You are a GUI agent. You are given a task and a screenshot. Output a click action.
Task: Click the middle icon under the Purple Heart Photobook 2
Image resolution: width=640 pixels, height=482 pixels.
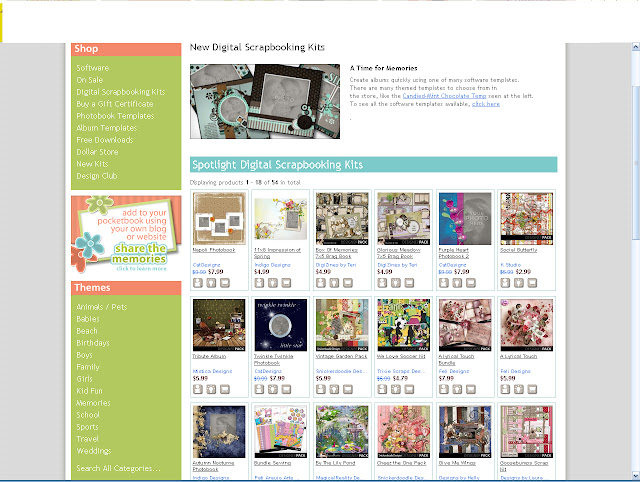pos(458,282)
